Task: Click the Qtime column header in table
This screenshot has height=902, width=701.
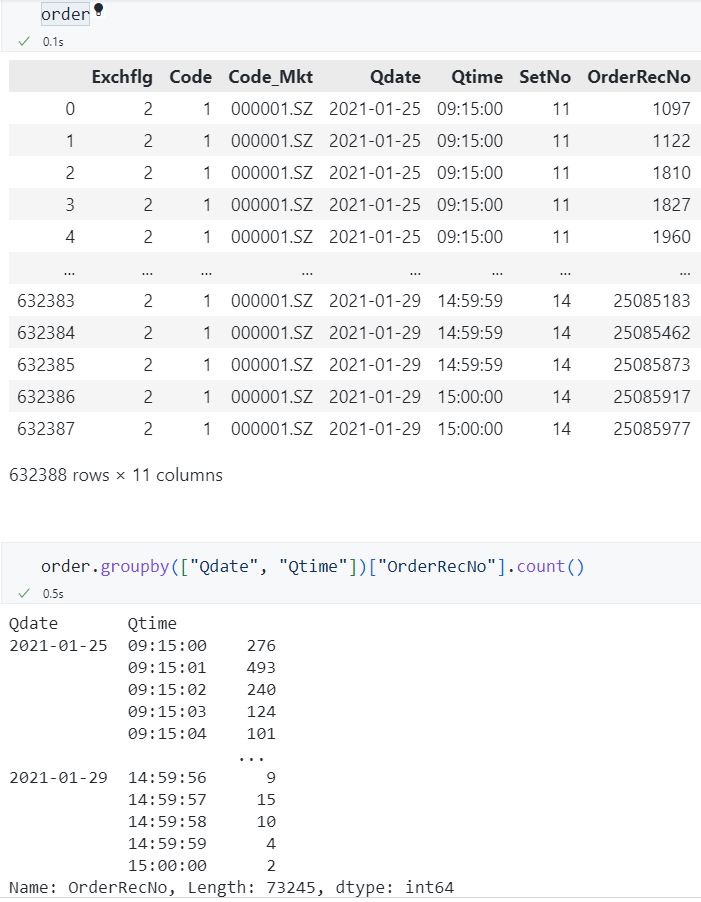Action: click(477, 77)
